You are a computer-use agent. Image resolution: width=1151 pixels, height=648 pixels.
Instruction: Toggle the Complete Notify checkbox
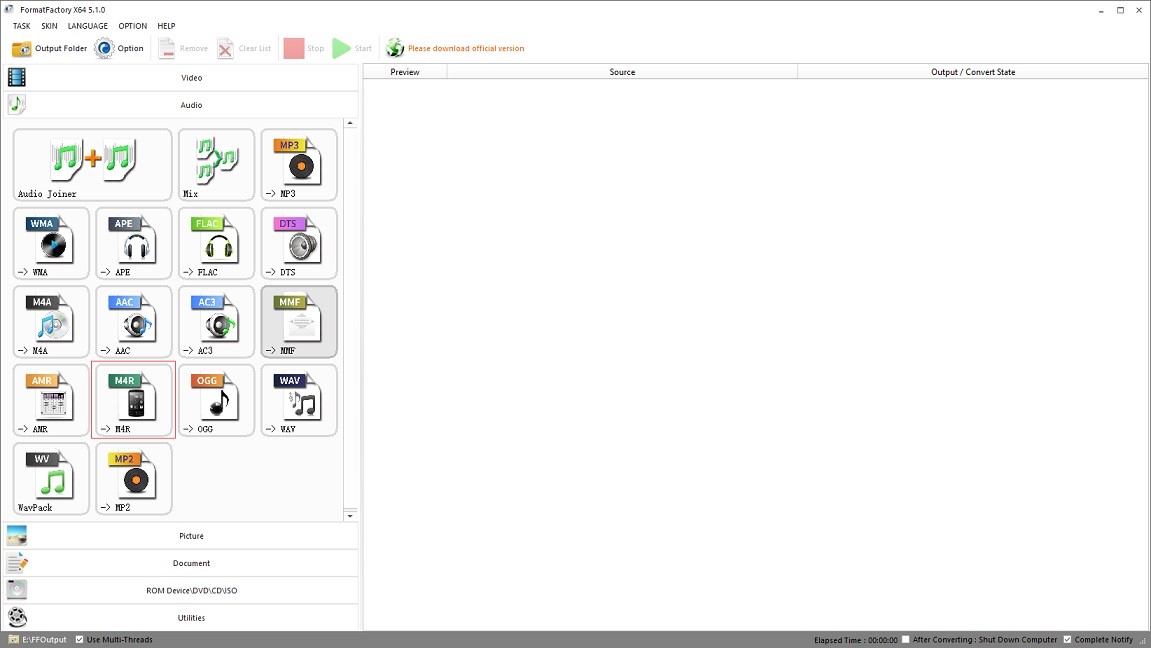click(1067, 639)
